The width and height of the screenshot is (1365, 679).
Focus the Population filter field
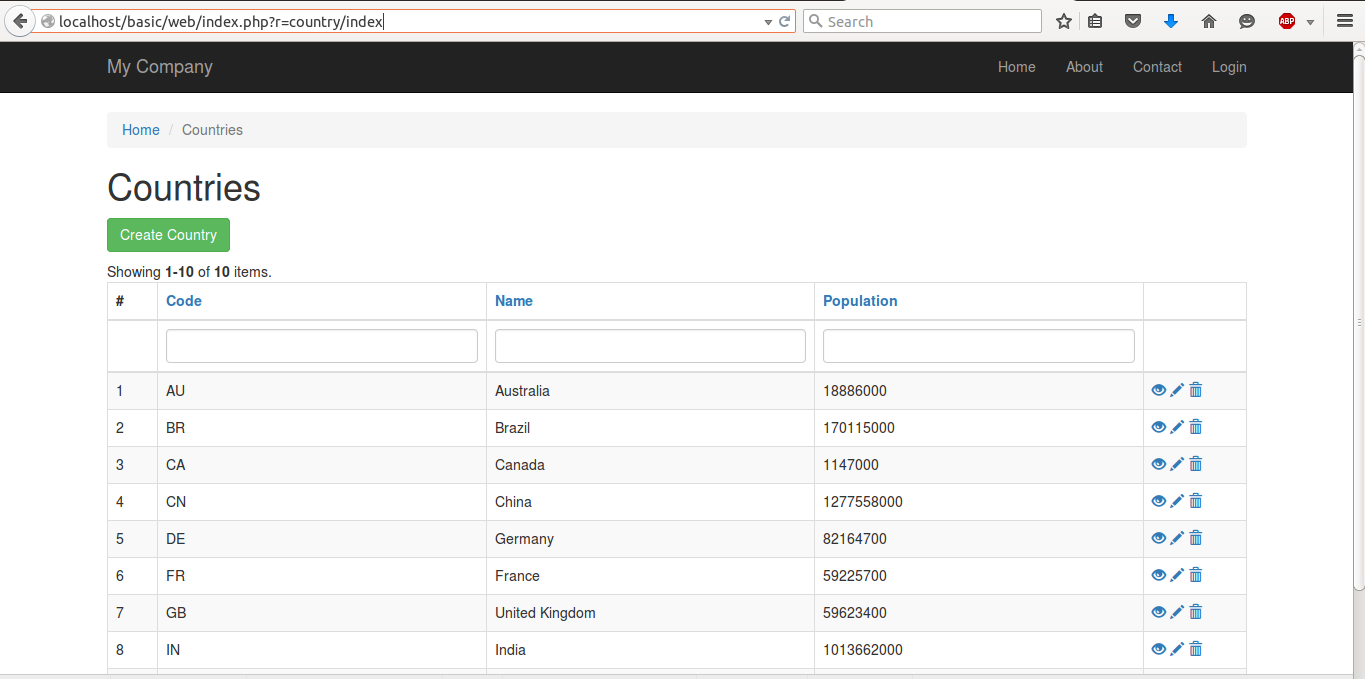pos(979,346)
